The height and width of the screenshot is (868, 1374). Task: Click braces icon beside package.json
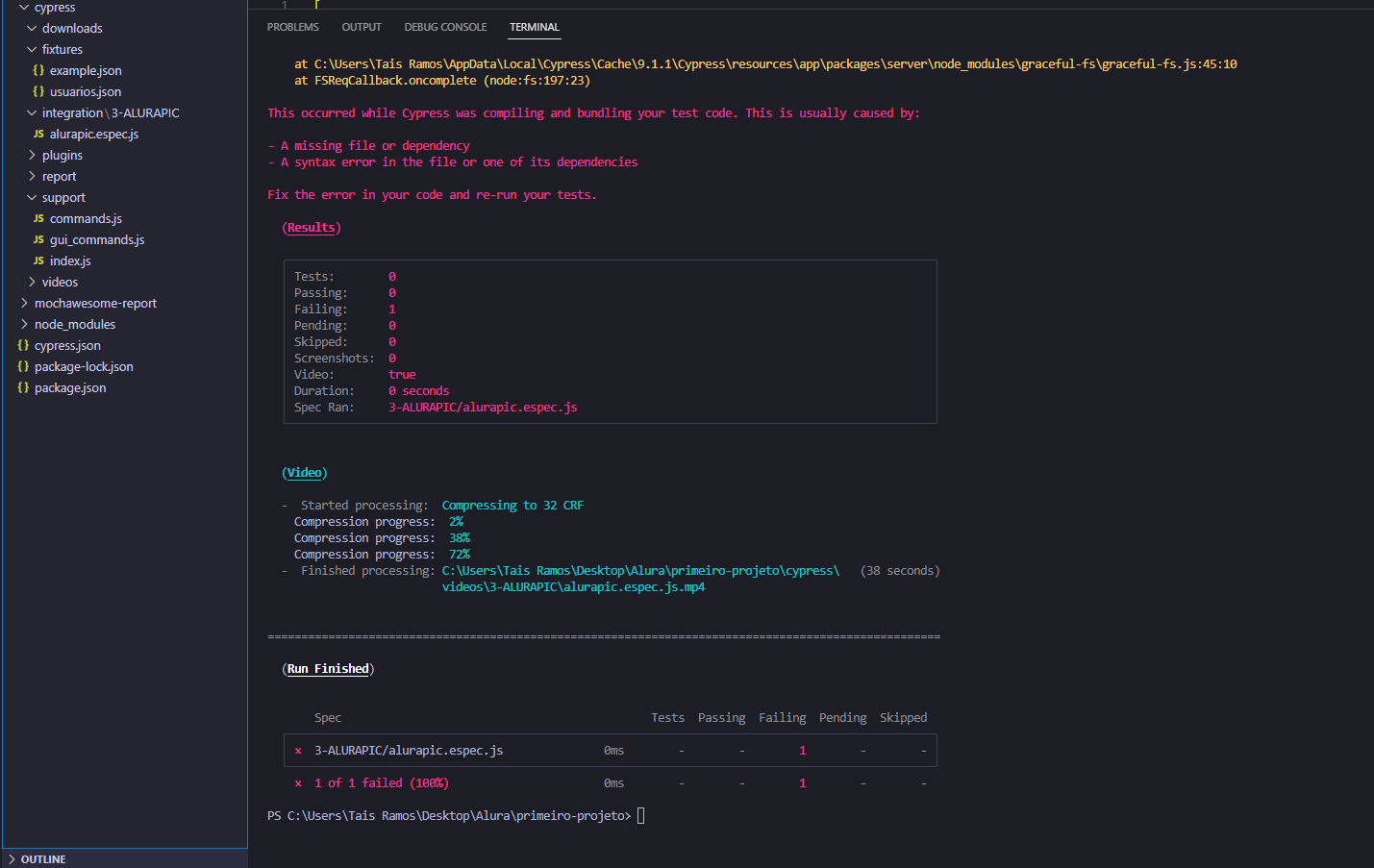click(23, 387)
